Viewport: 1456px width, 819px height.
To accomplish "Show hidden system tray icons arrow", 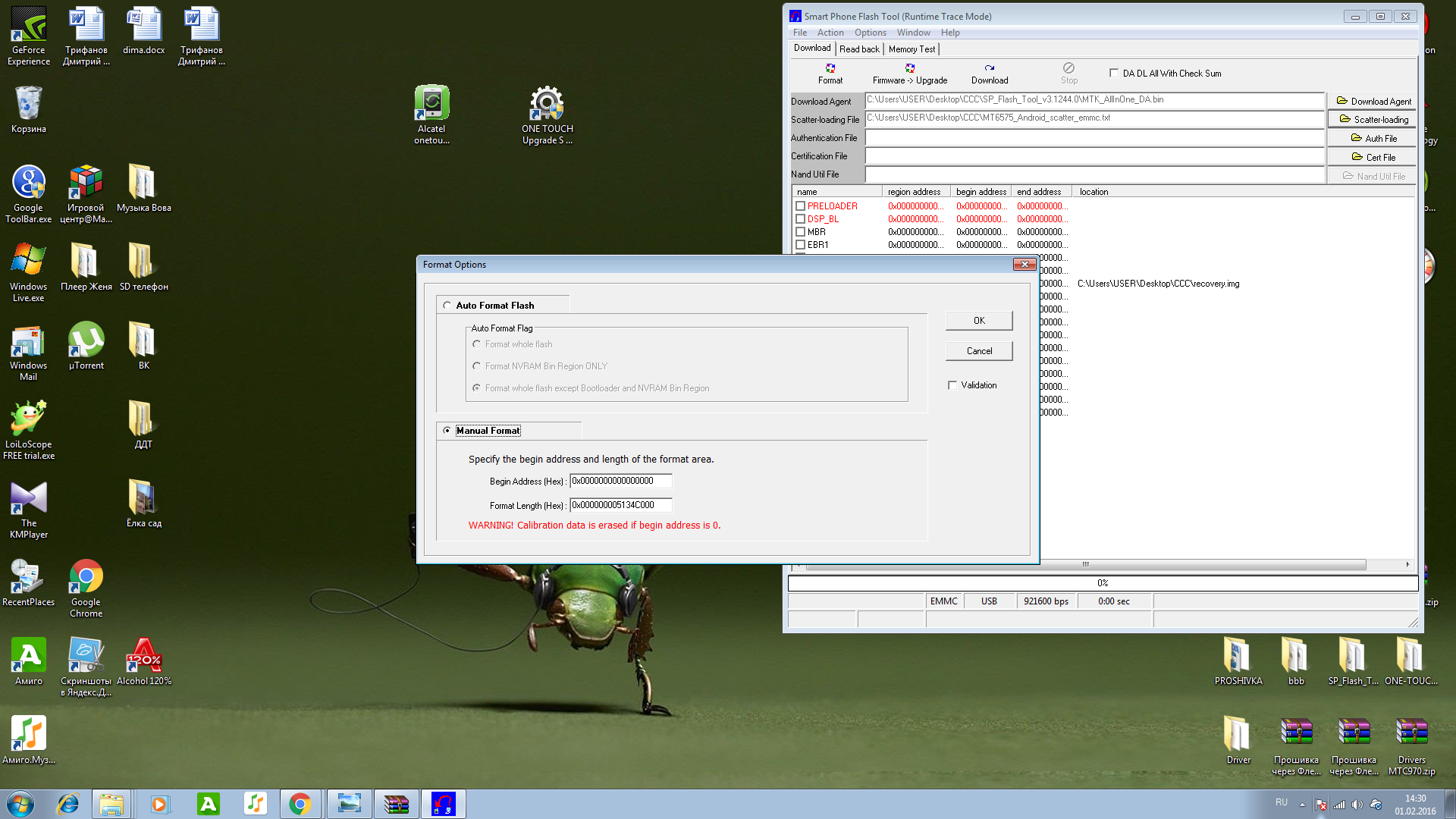I will point(1302,804).
